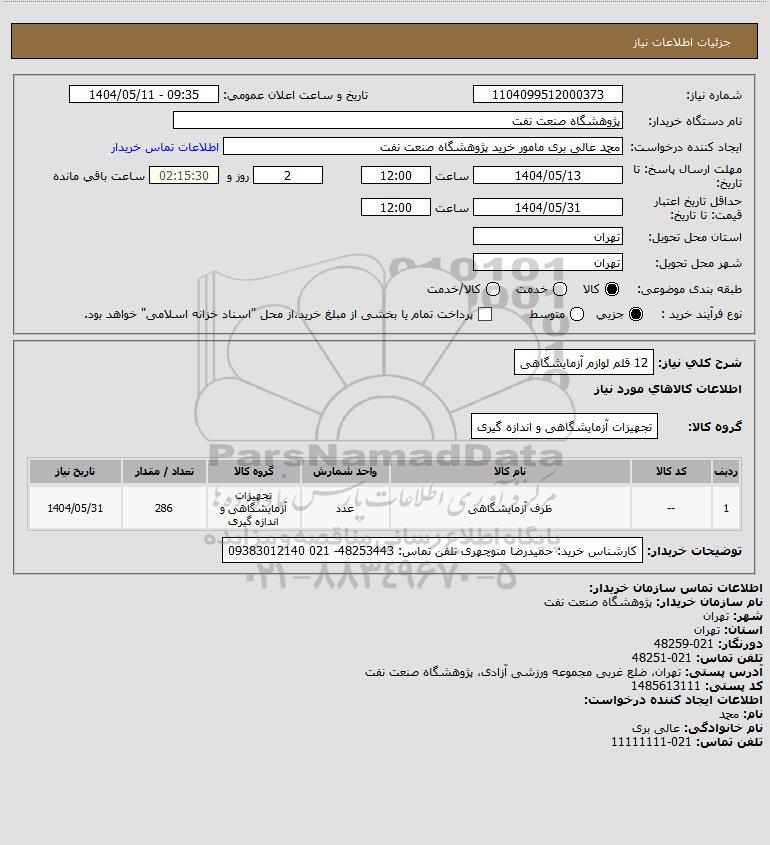Click the نام دستگاه خریدار field
The image size is (770, 845).
click(x=398, y=120)
